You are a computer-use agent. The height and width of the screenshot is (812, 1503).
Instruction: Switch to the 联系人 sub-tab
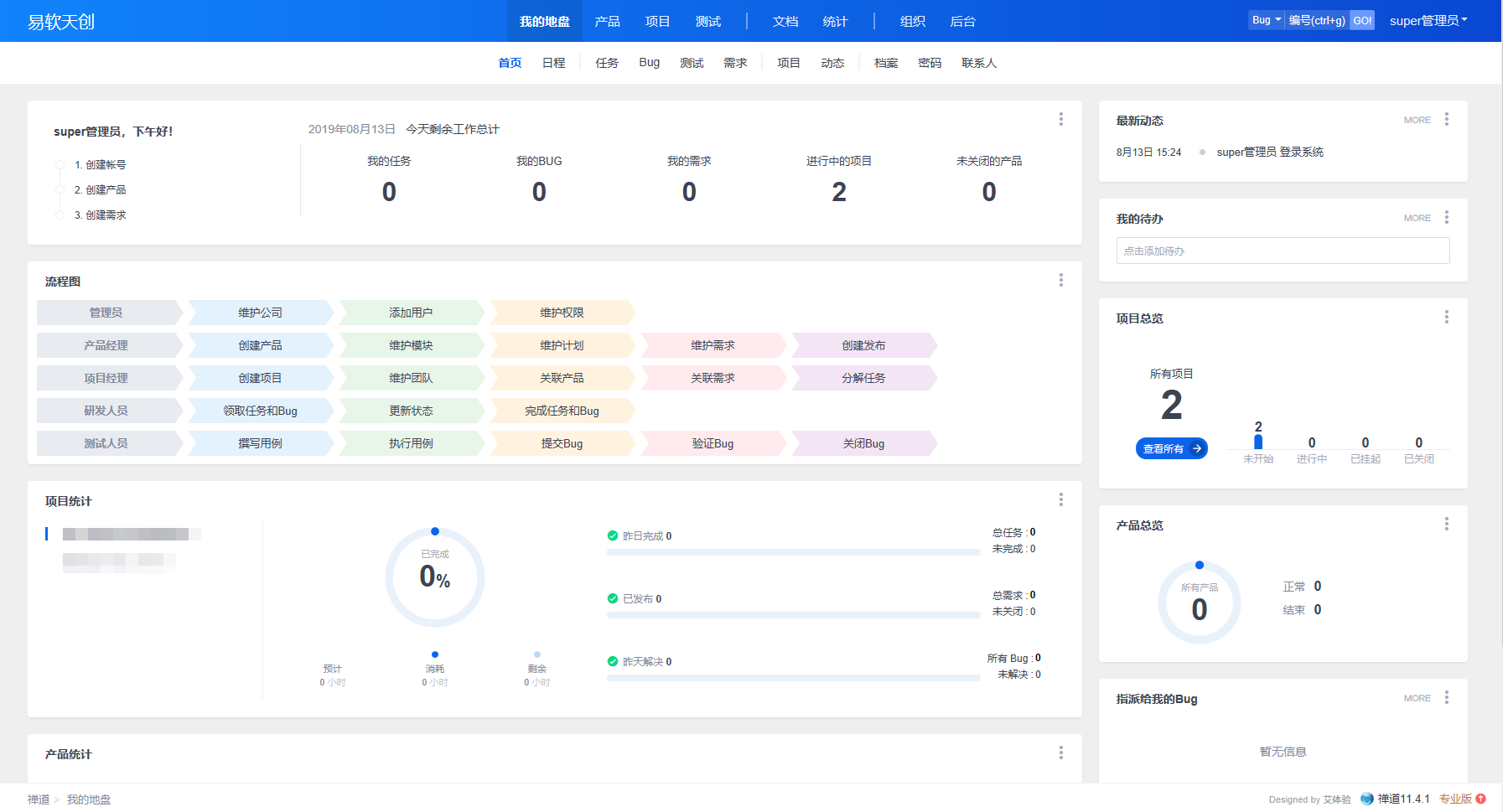[979, 63]
